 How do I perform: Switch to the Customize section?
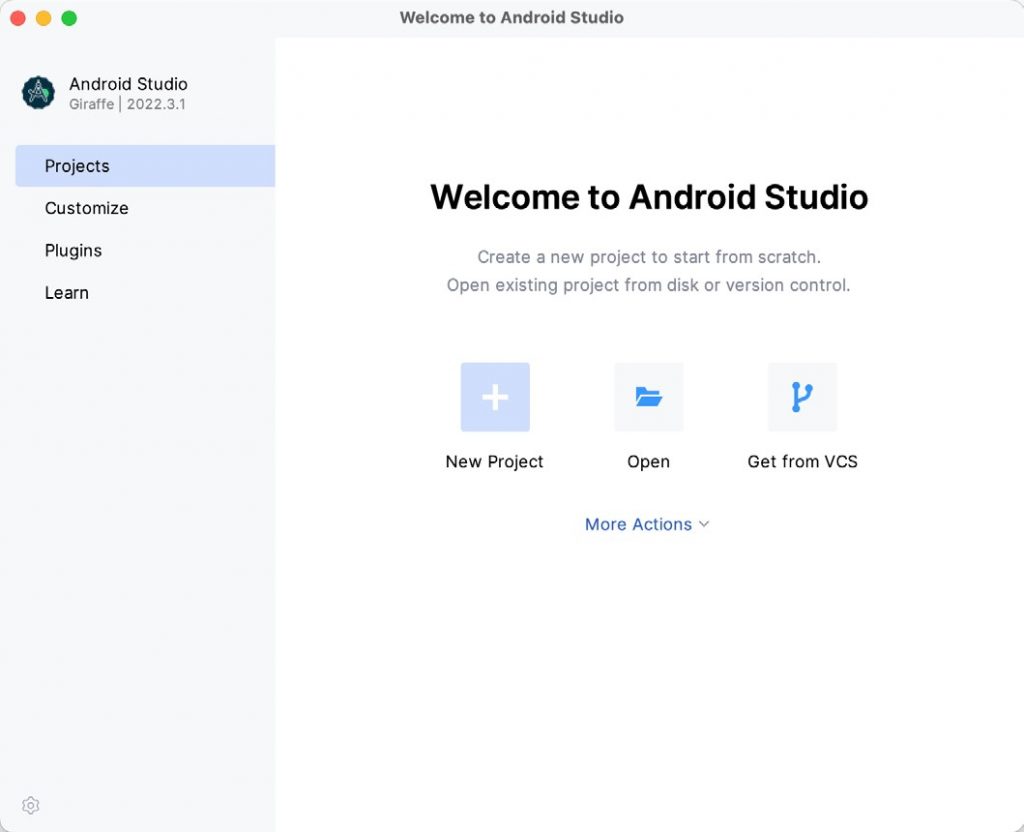86,208
